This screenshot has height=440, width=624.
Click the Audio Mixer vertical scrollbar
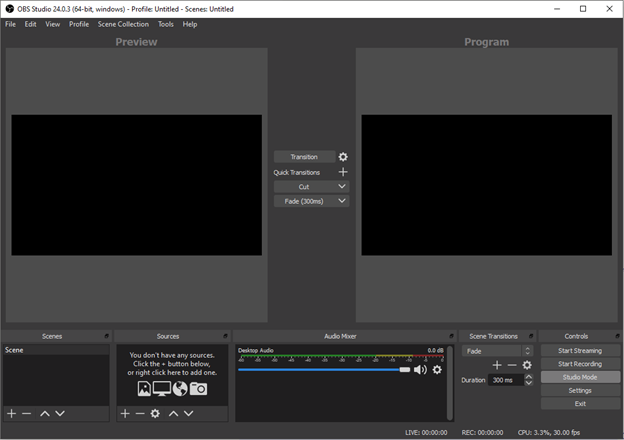coord(450,383)
